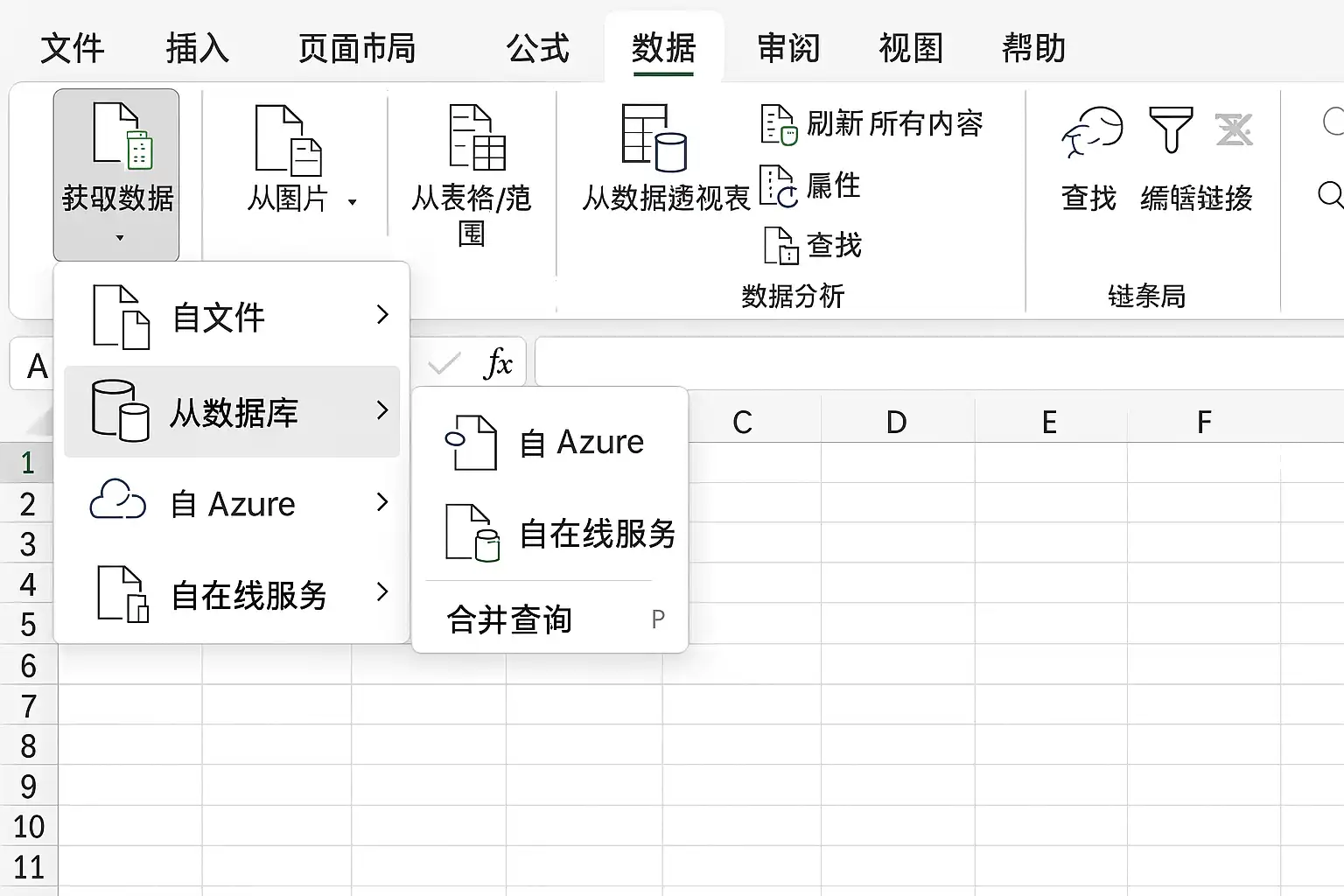Switch to the 插入 tab
This screenshot has width=1344, height=896.
tap(198, 48)
